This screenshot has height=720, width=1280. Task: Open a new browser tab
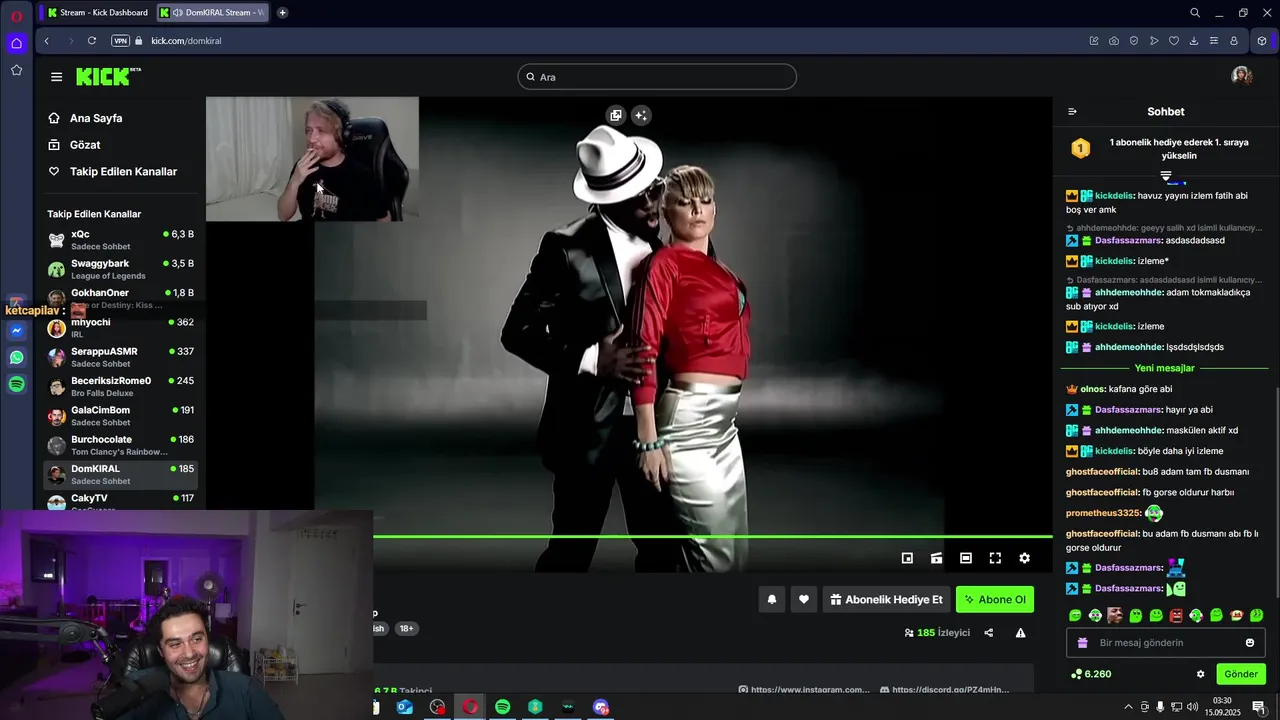282,13
